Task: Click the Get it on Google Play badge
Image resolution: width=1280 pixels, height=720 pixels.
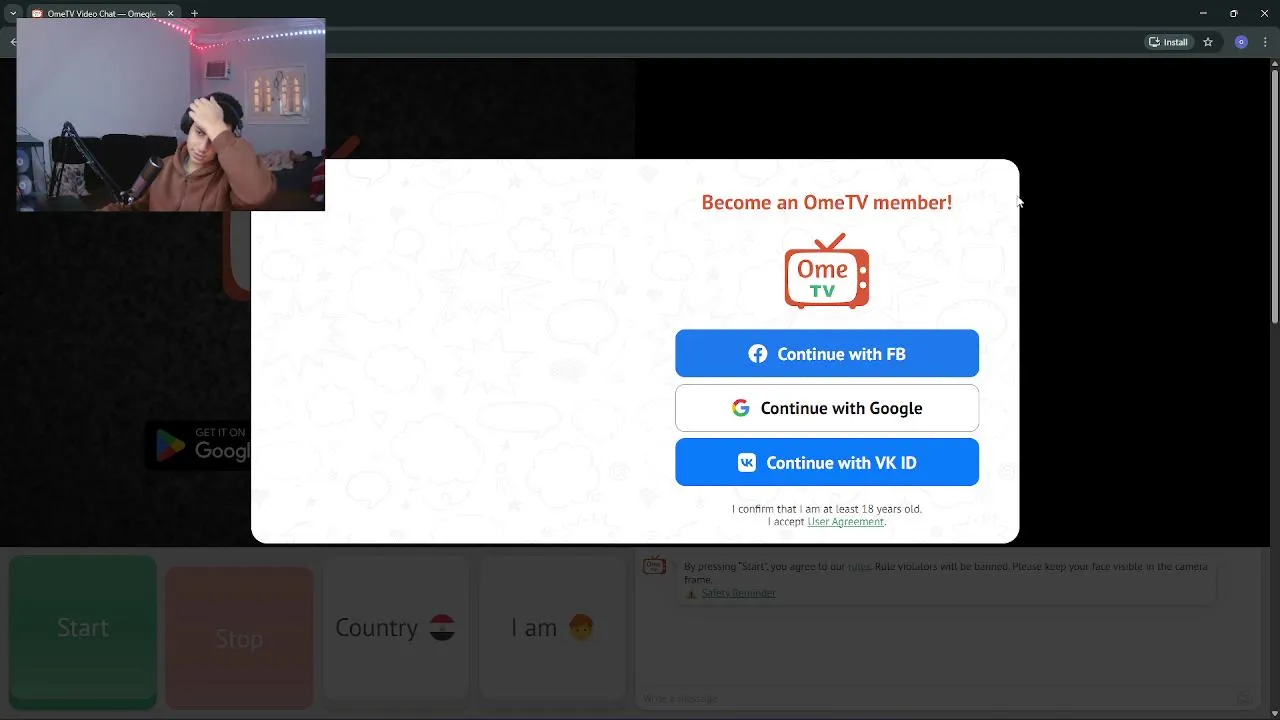Action: coord(199,445)
